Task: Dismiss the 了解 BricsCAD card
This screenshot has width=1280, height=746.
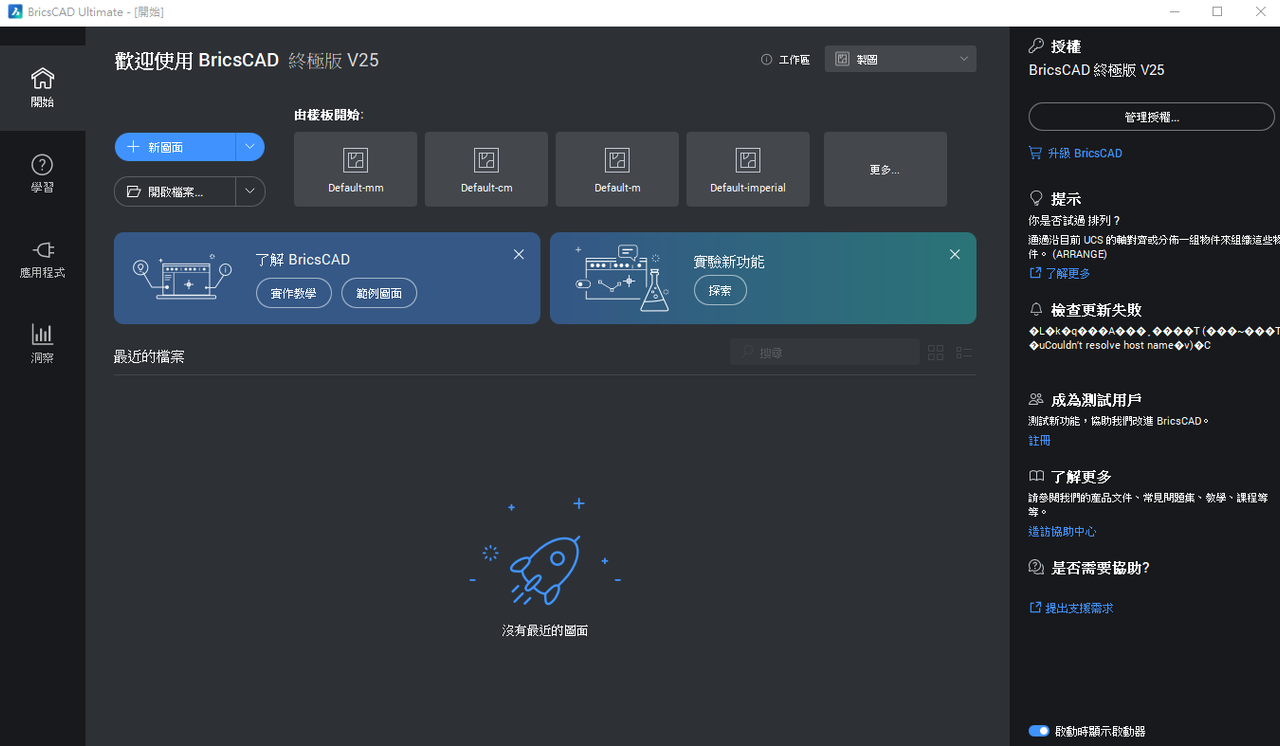Action: pyautogui.click(x=519, y=255)
